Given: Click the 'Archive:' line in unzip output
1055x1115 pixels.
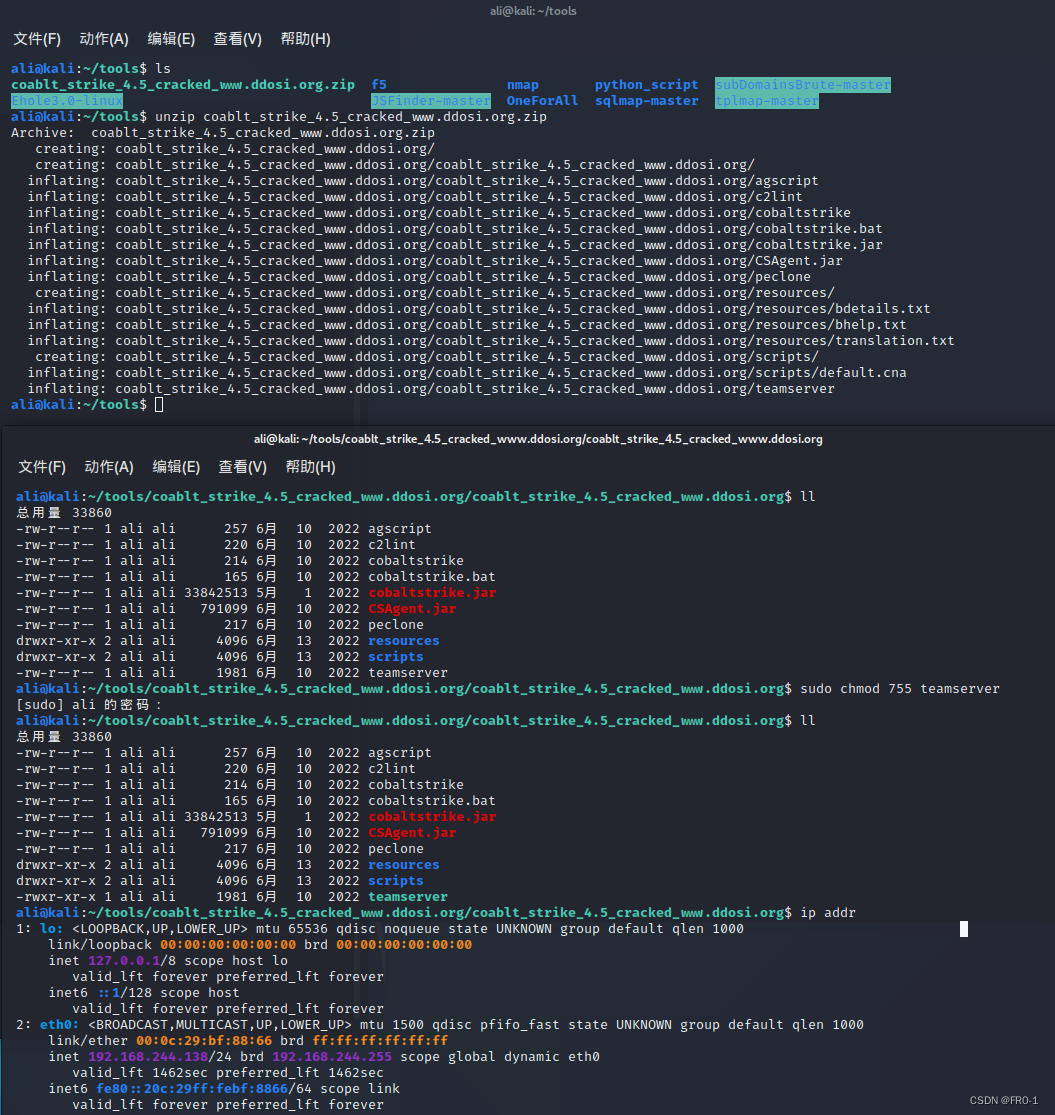Looking at the screenshot, I should [x=223, y=133].
